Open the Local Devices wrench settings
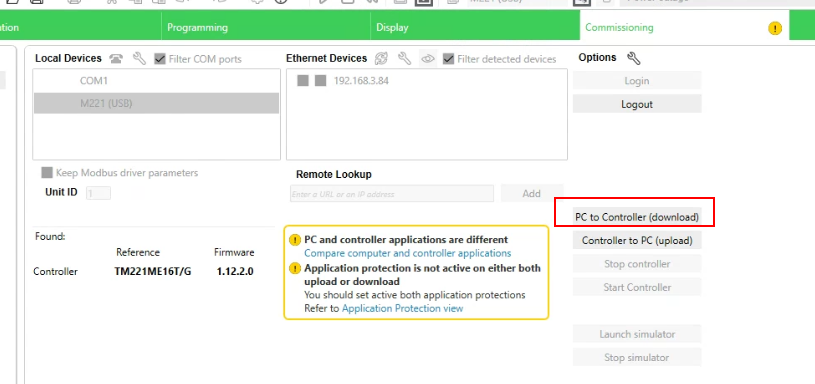The height and width of the screenshot is (384, 815). (139, 58)
